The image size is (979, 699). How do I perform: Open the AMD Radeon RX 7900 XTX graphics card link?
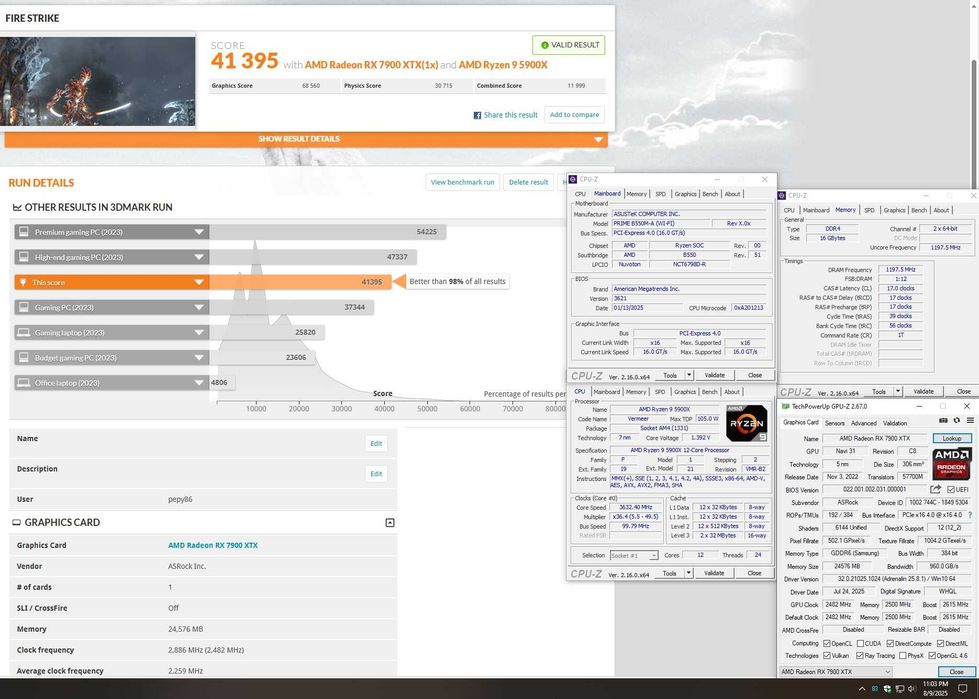tap(213, 545)
